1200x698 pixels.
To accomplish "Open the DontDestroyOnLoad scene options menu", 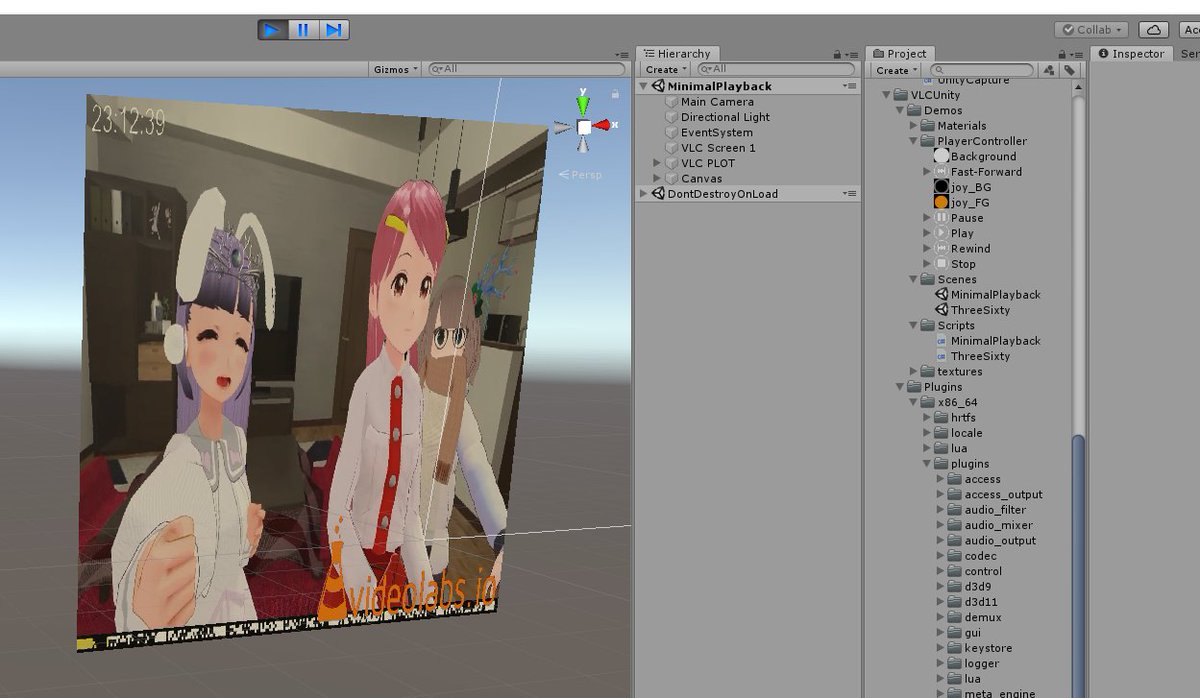I will [x=851, y=194].
